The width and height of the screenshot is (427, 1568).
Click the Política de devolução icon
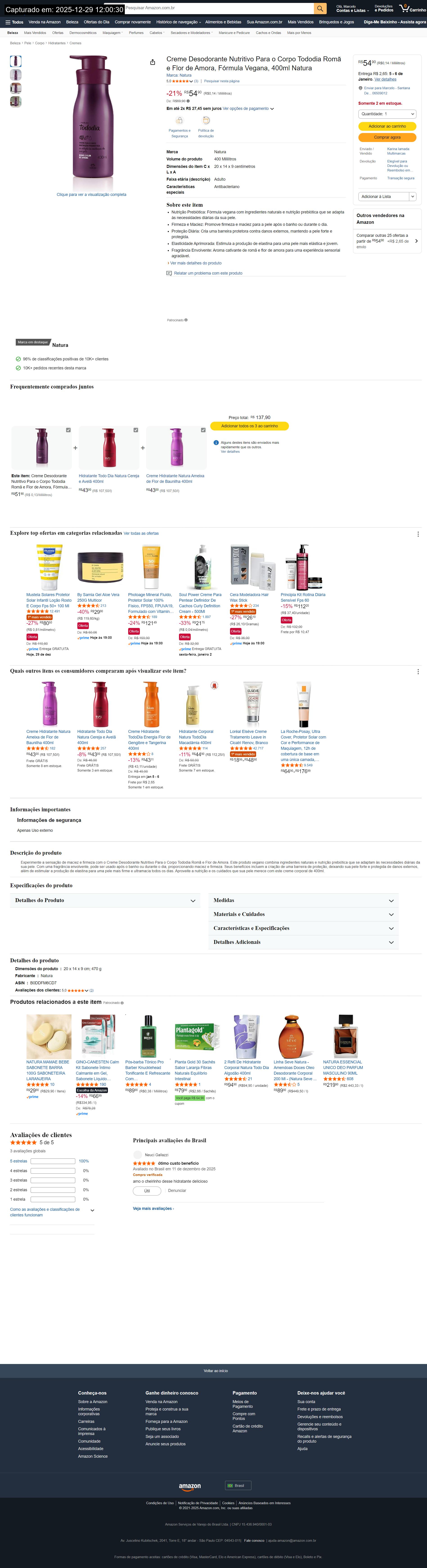pyautogui.click(x=206, y=120)
